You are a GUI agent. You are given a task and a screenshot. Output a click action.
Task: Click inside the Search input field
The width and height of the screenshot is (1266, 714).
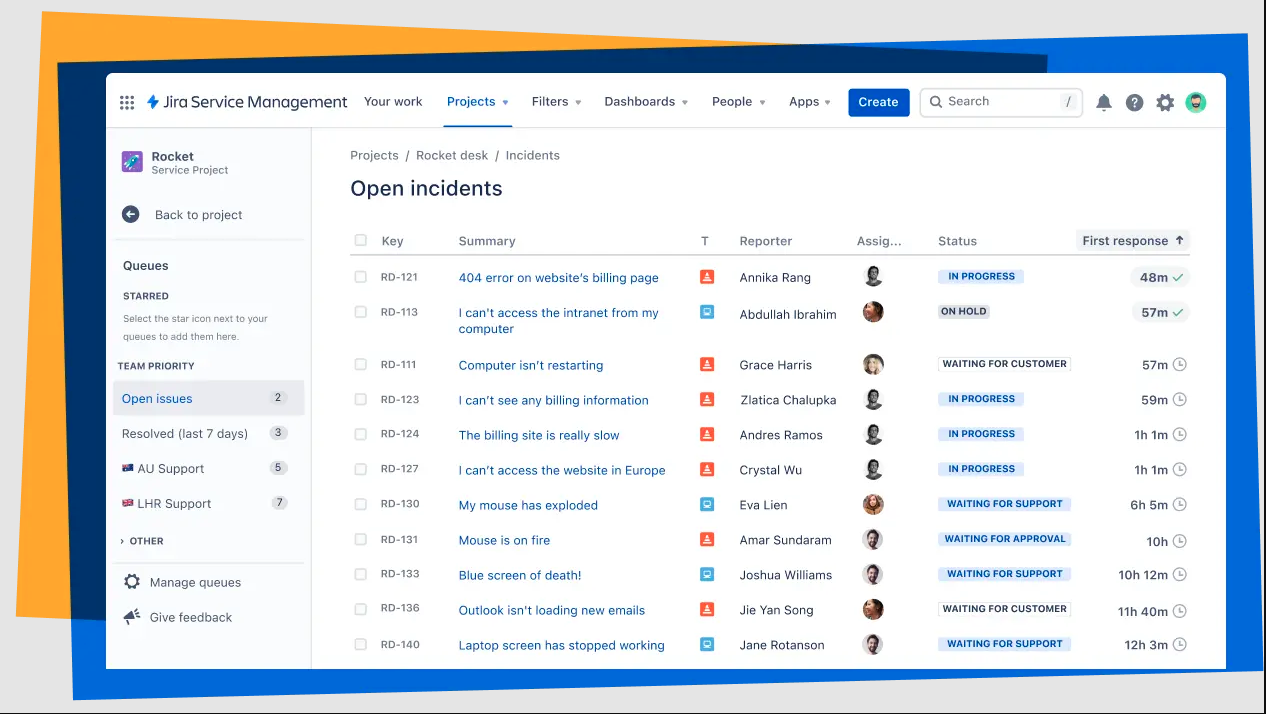point(1000,102)
